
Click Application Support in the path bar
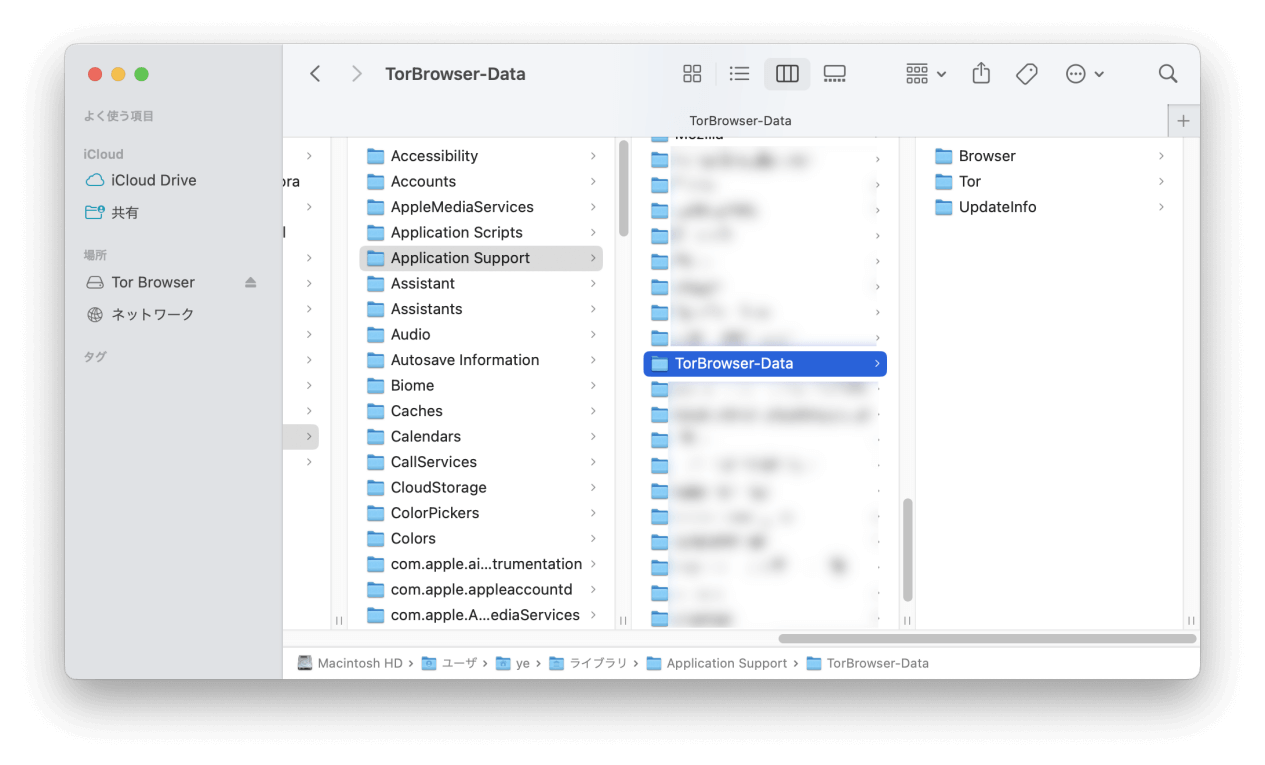717,663
